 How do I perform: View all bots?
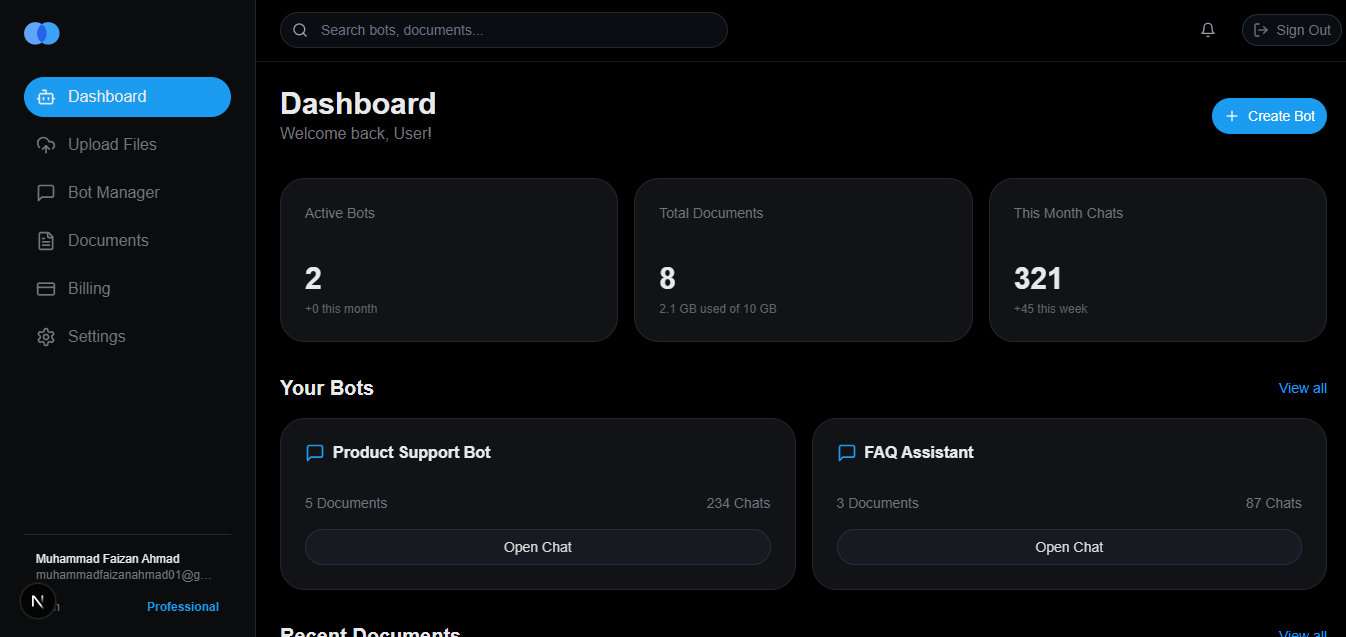pyautogui.click(x=1302, y=388)
